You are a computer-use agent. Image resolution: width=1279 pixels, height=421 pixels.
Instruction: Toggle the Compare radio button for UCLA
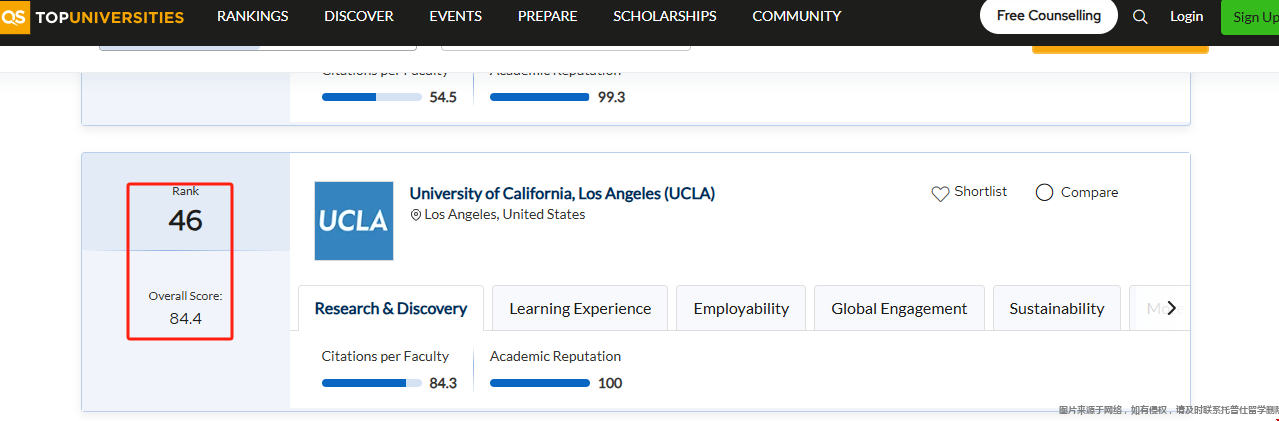coord(1044,193)
